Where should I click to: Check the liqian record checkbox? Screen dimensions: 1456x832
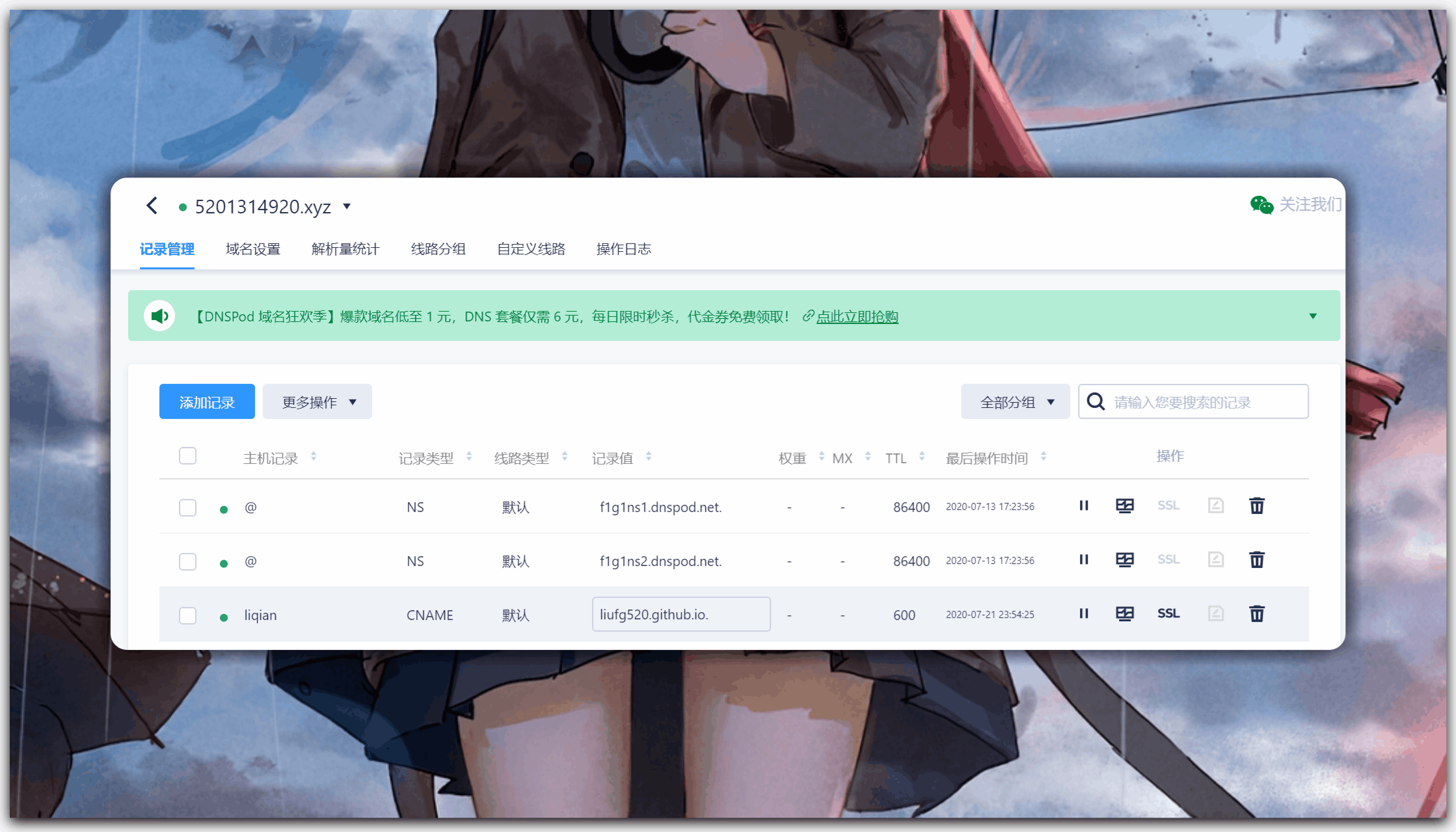point(188,615)
